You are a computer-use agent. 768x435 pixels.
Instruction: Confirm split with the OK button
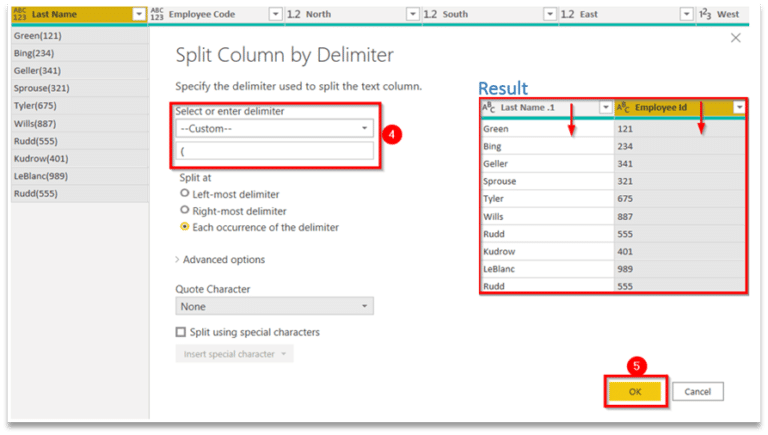click(635, 391)
